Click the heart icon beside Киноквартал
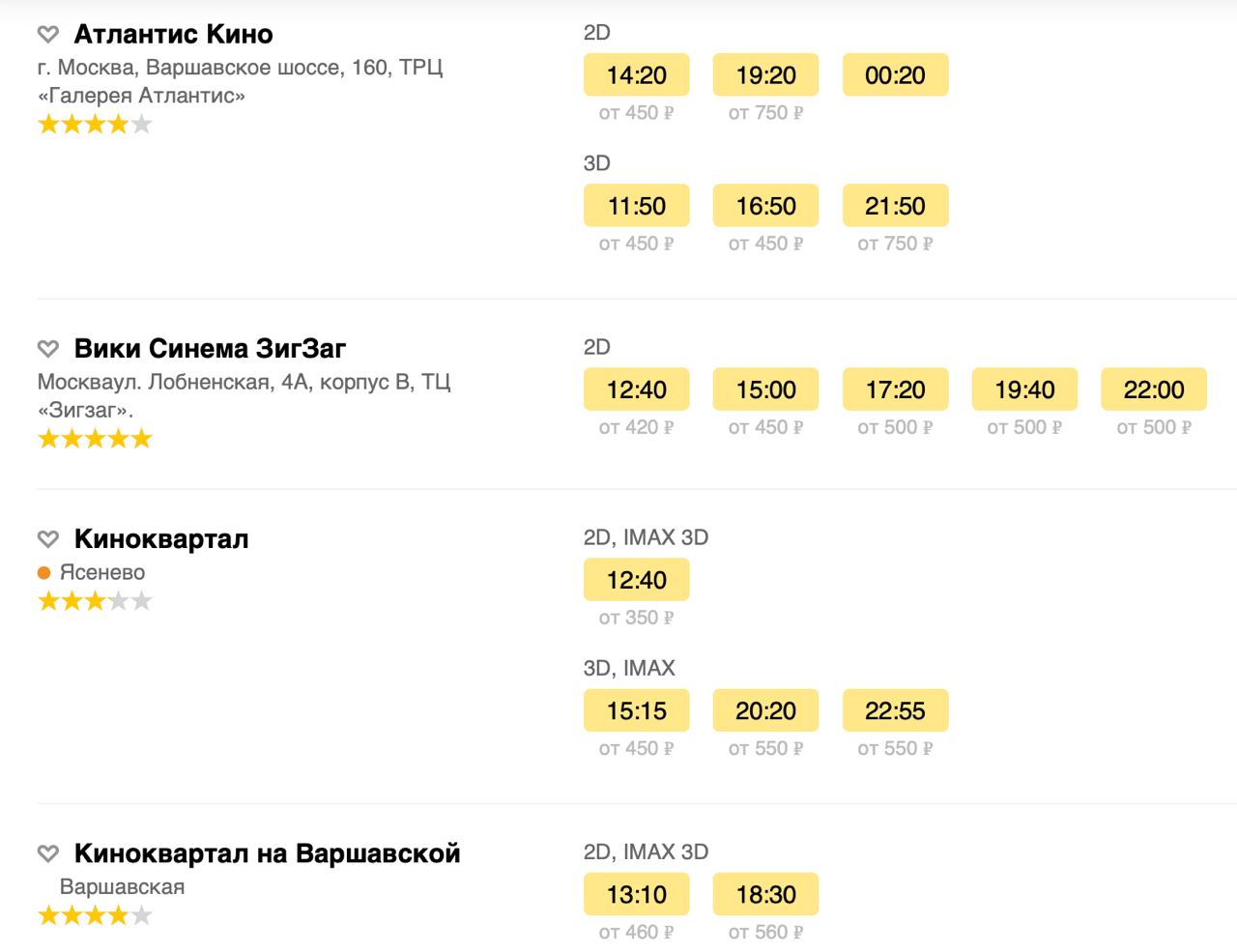This screenshot has height=952, width=1237. pos(48,539)
